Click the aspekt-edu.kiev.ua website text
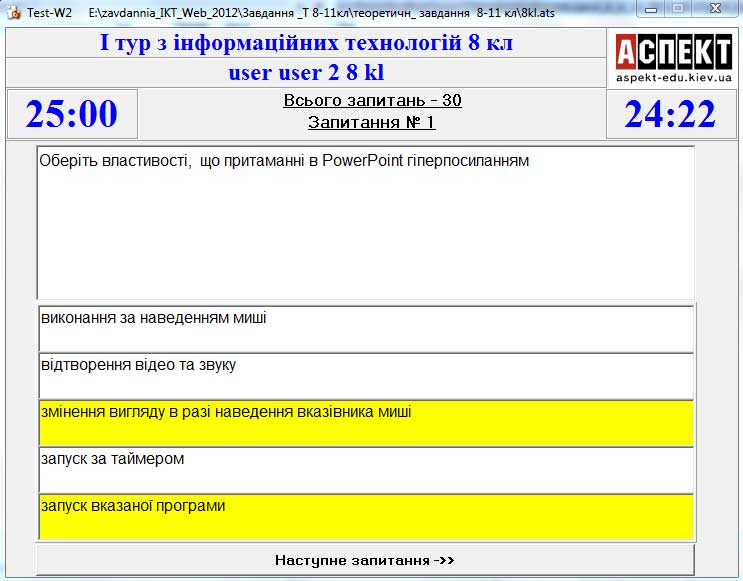Image resolution: width=743 pixels, height=581 pixels. (673, 77)
